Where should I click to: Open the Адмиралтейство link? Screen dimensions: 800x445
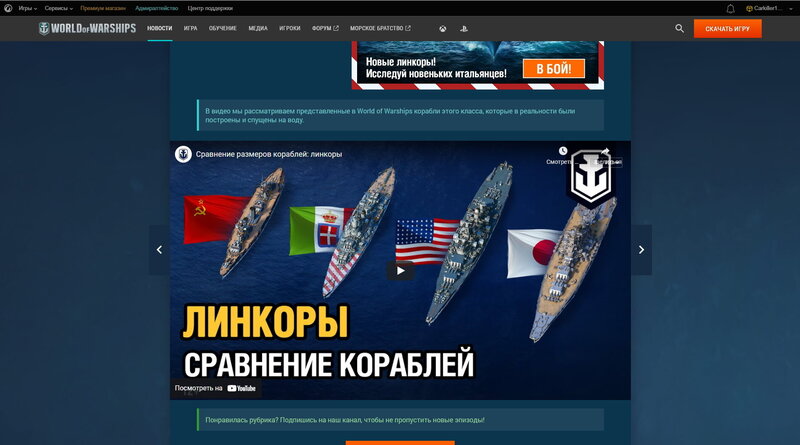157,8
